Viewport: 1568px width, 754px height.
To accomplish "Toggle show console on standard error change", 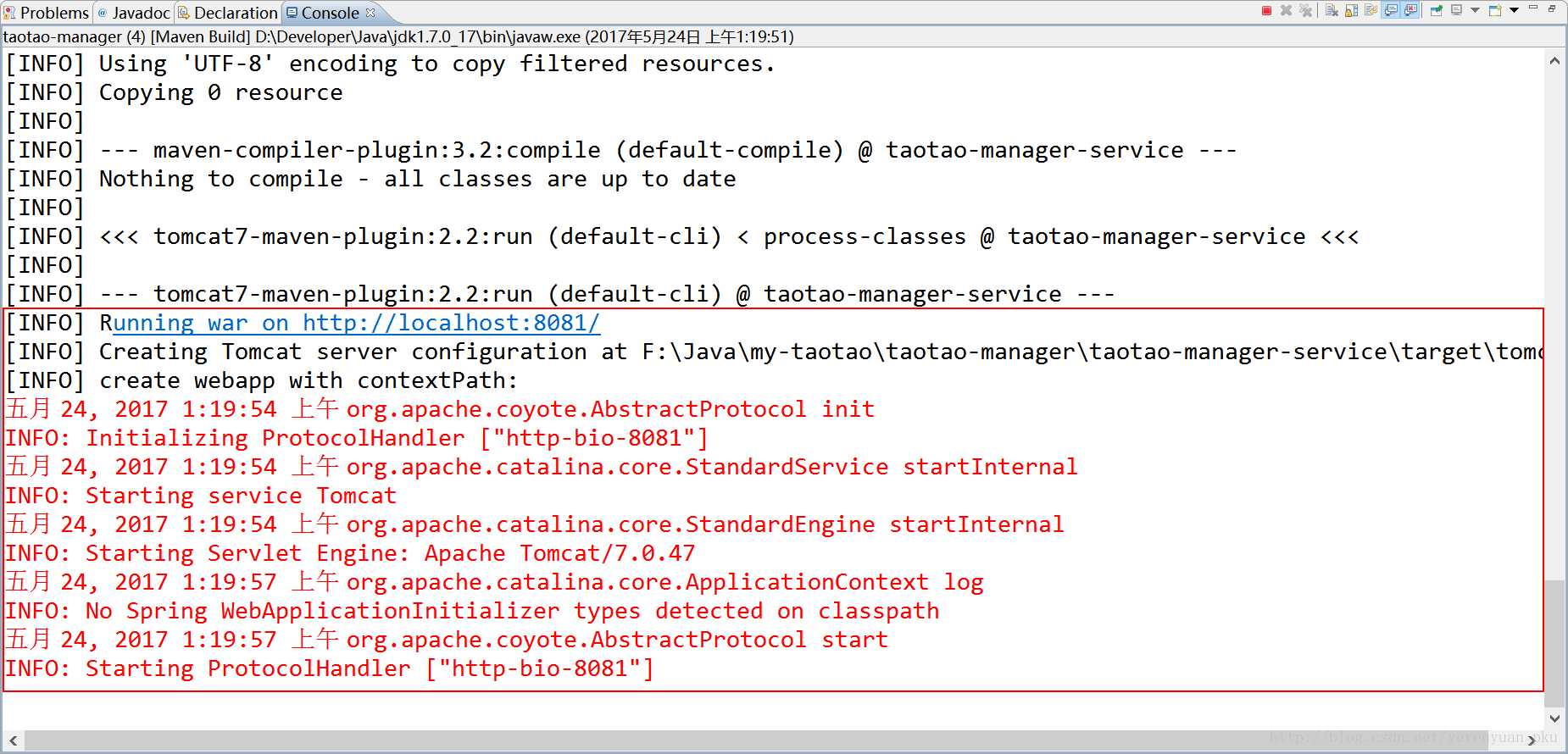I will pos(1410,10).
